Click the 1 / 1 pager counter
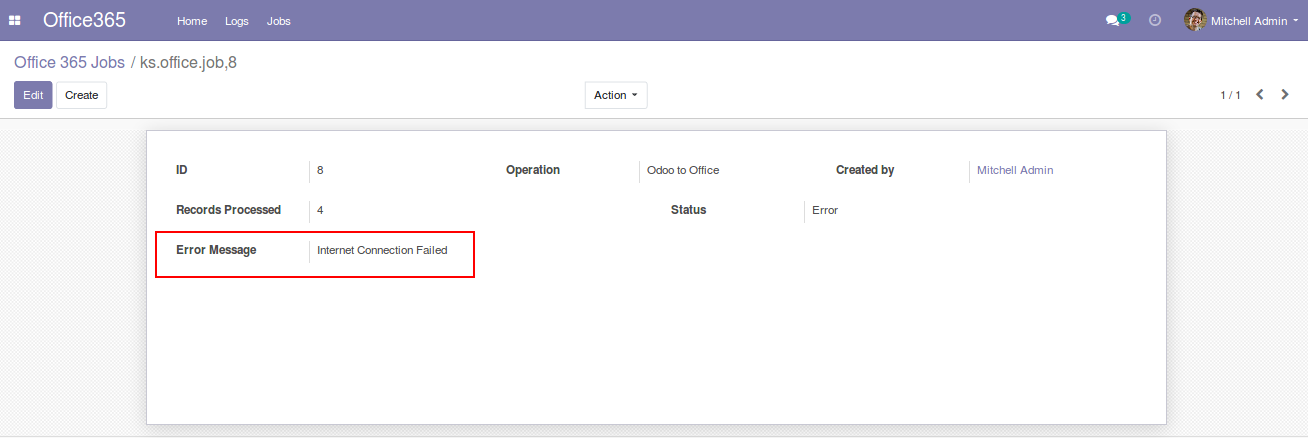This screenshot has height=438, width=1308. pos(1230,95)
